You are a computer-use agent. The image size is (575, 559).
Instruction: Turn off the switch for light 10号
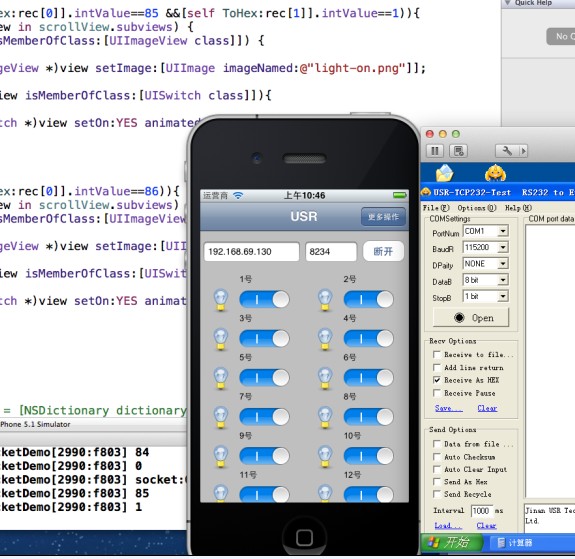(x=368, y=456)
